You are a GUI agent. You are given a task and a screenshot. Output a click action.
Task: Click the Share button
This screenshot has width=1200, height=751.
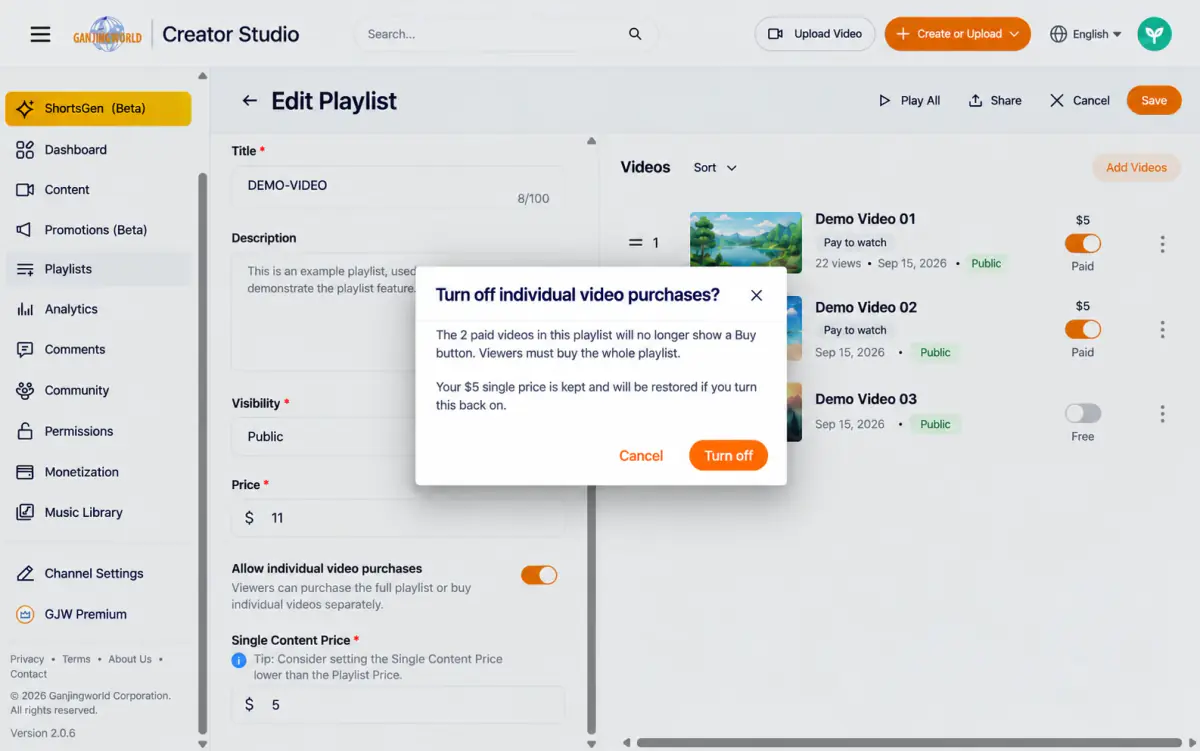[995, 101]
